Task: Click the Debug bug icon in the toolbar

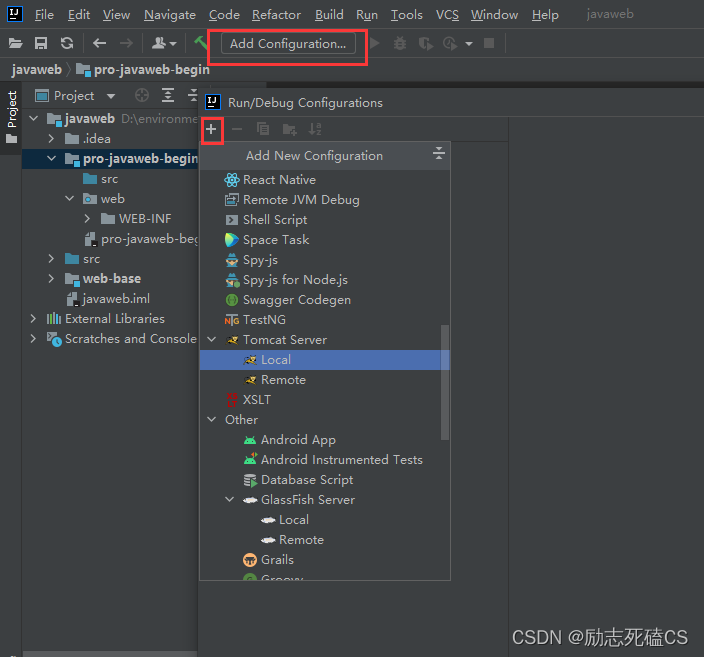Action: [x=400, y=43]
